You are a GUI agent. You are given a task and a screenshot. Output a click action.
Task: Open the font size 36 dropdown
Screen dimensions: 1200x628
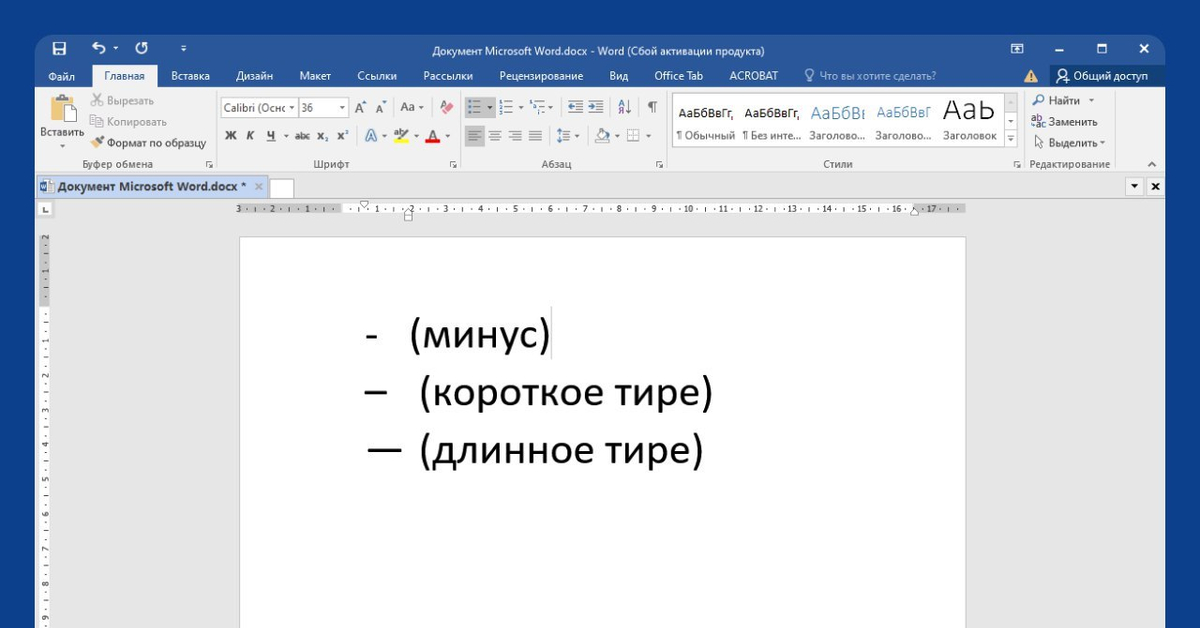342,108
